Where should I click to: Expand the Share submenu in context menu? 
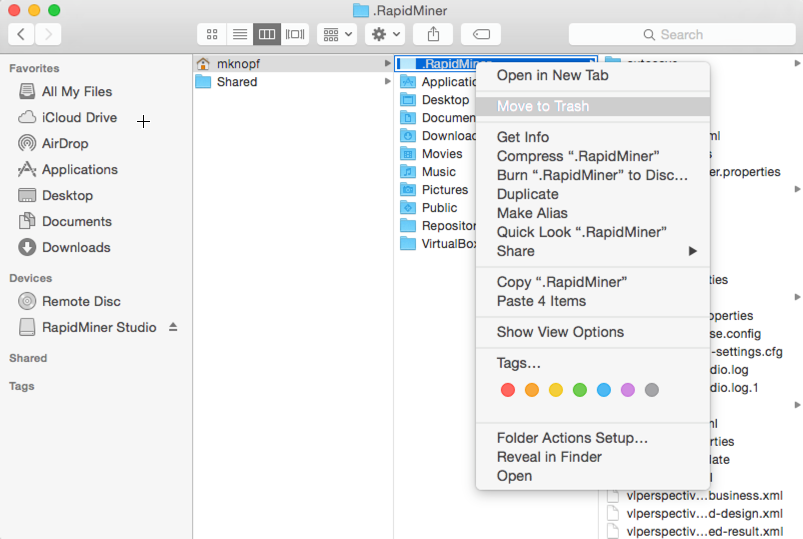[595, 251]
